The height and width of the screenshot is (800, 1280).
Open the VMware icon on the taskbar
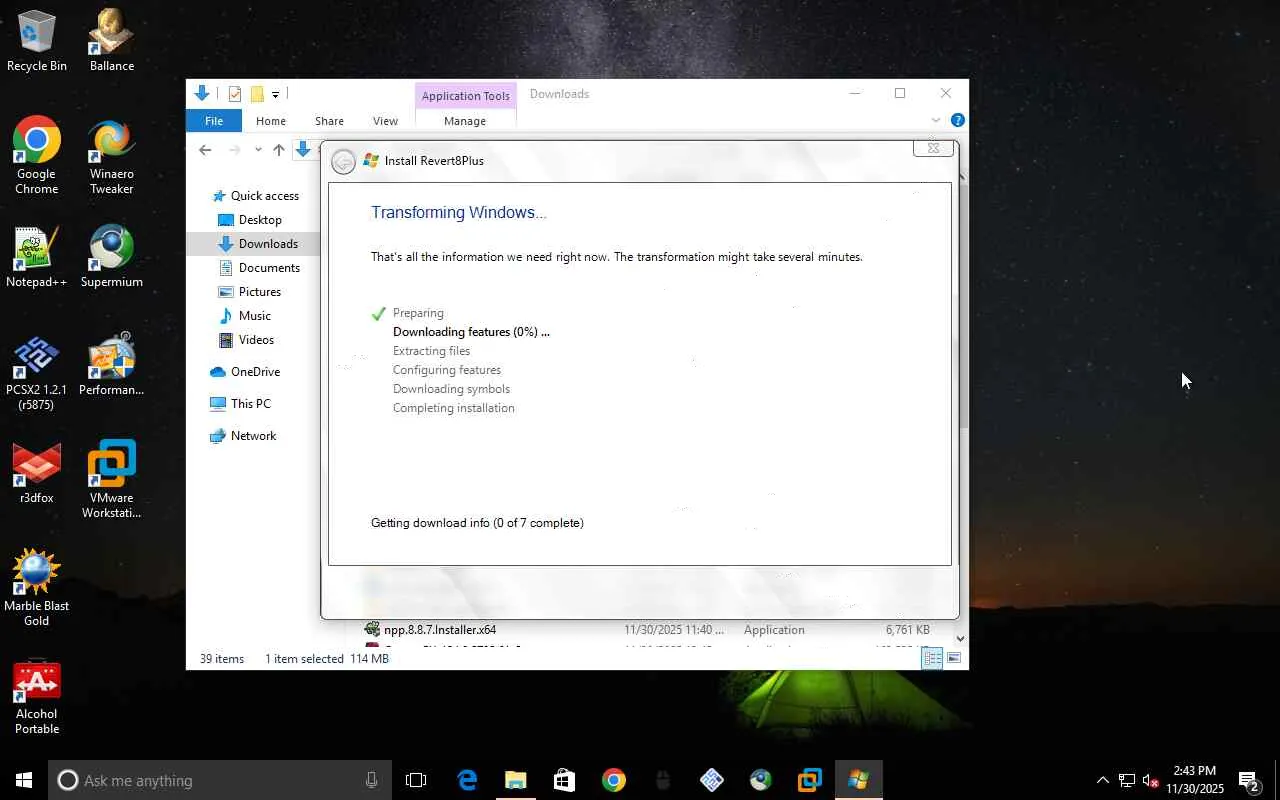pyautogui.click(x=809, y=780)
